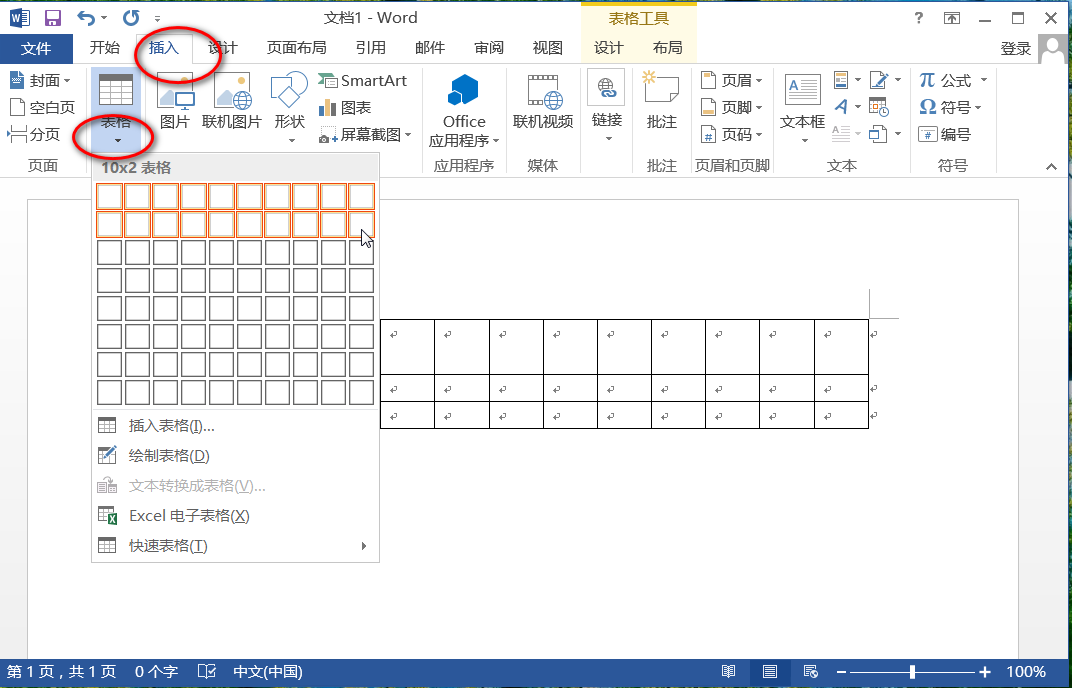Open the File (文件) tab
This screenshot has height=688, width=1072.
pos(36,48)
